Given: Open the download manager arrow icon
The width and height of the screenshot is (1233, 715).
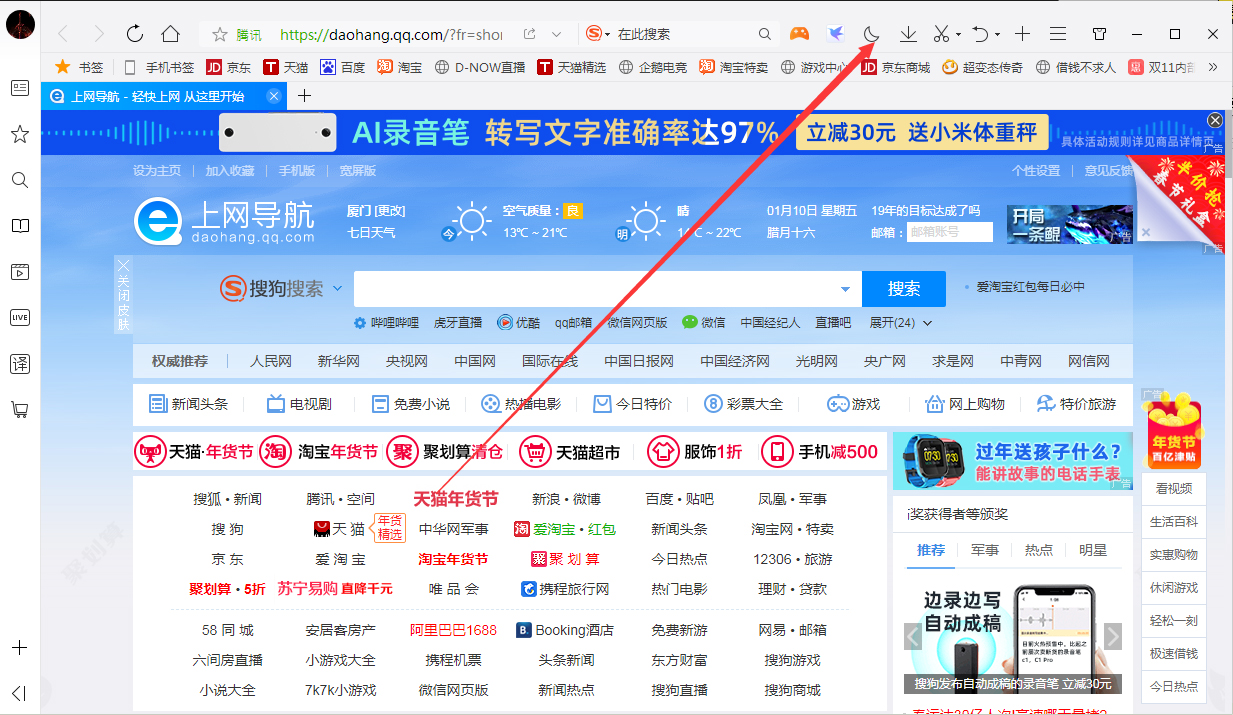Looking at the screenshot, I should click(907, 33).
